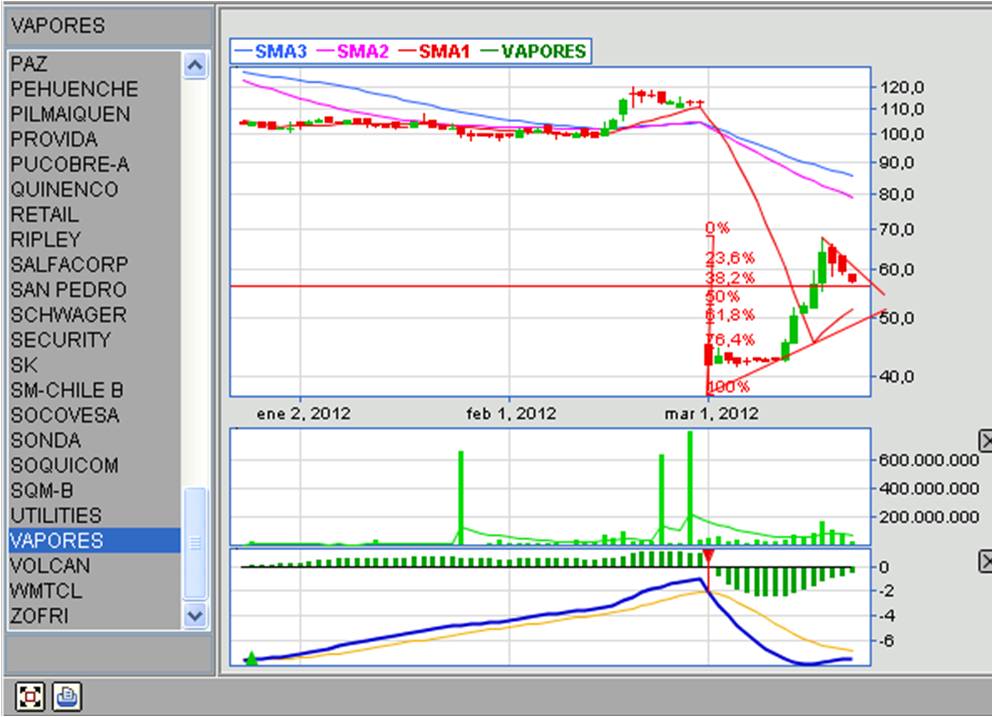
Task: Select SCHWAGER in the stock list
Action: pyautogui.click(x=95, y=315)
